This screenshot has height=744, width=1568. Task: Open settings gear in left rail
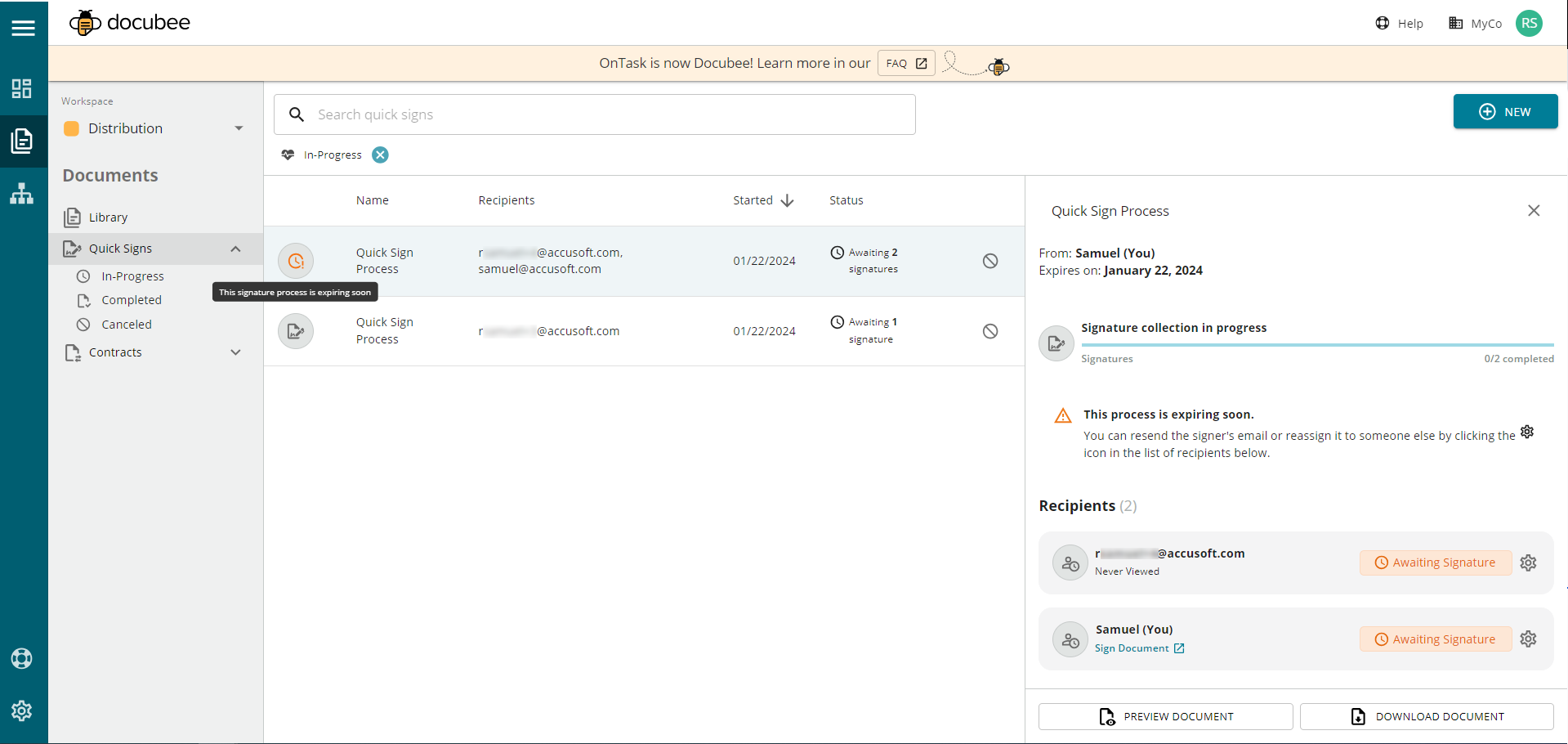tap(22, 710)
